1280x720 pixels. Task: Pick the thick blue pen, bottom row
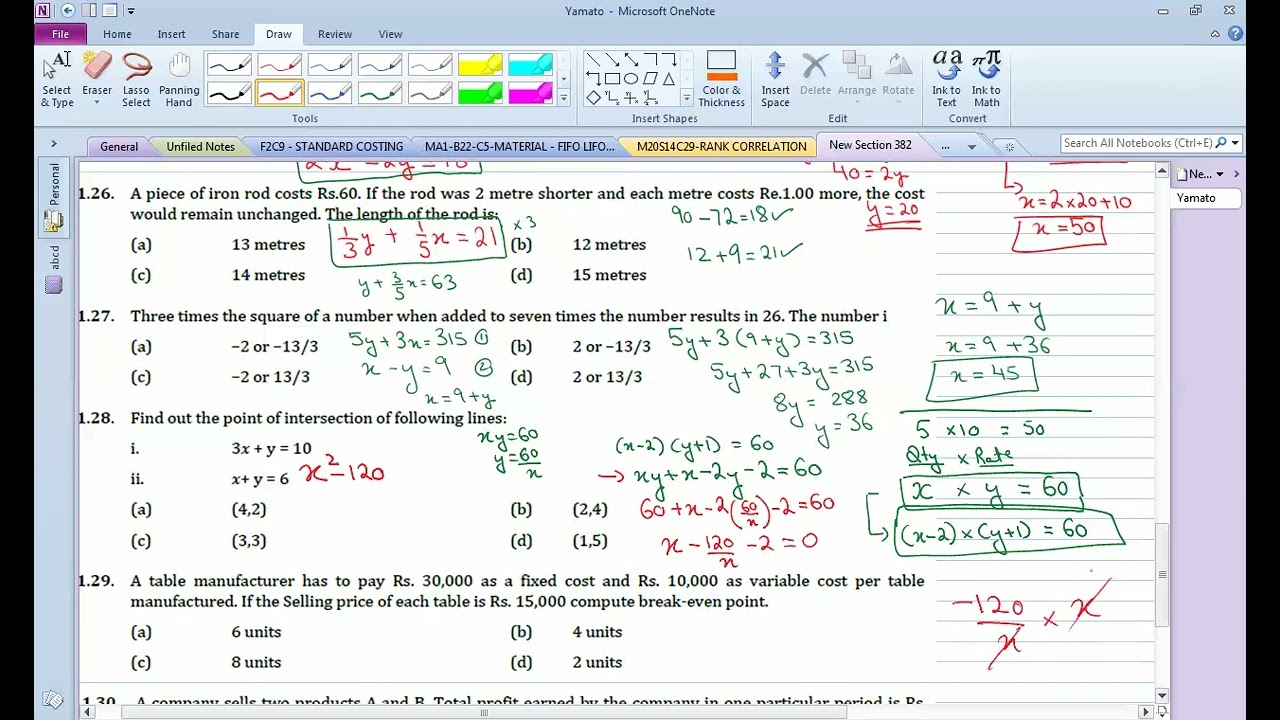click(x=329, y=94)
